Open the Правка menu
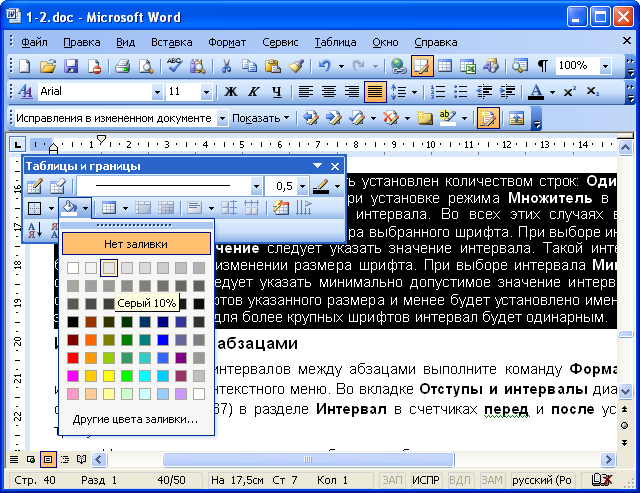The width and height of the screenshot is (640, 493). coord(82,42)
